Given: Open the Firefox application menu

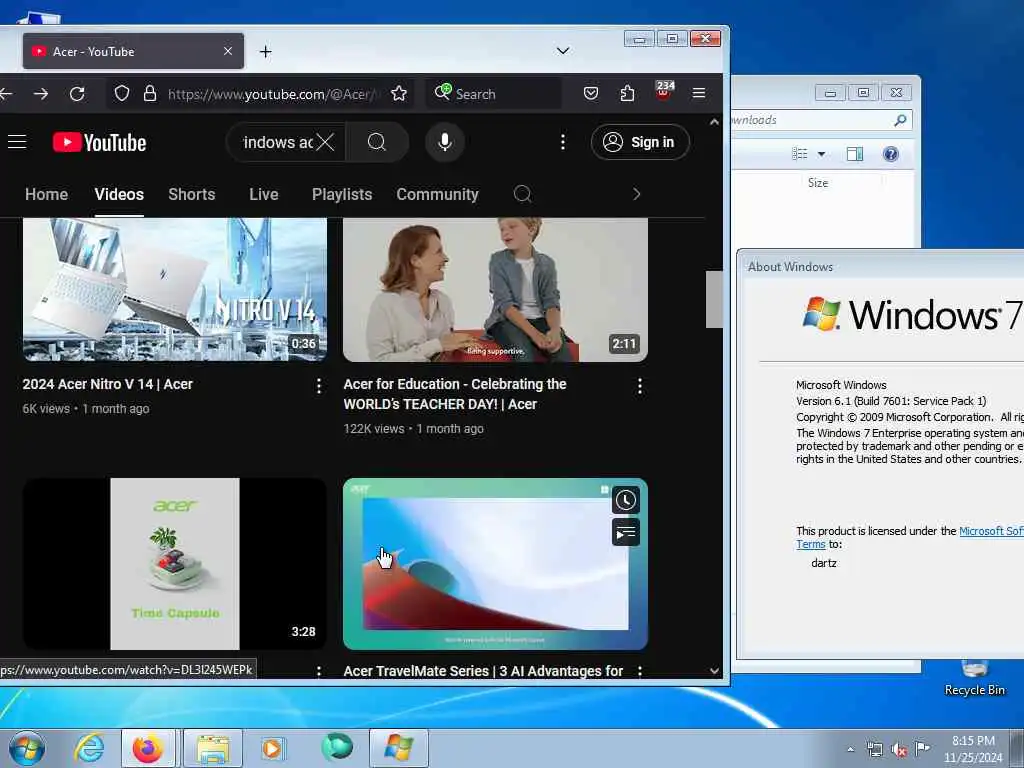Looking at the screenshot, I should (x=699, y=93).
